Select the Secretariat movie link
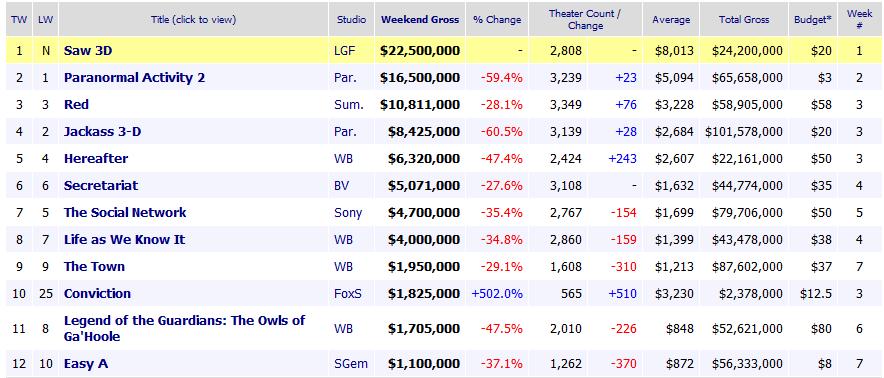Image resolution: width=884 pixels, height=378 pixels. (x=101, y=186)
